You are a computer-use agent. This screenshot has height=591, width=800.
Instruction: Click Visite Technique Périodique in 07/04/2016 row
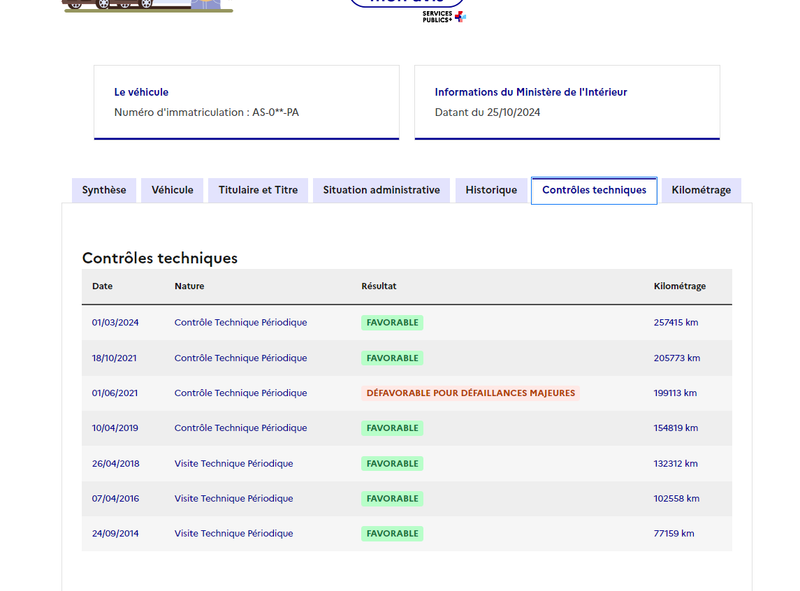234,499
